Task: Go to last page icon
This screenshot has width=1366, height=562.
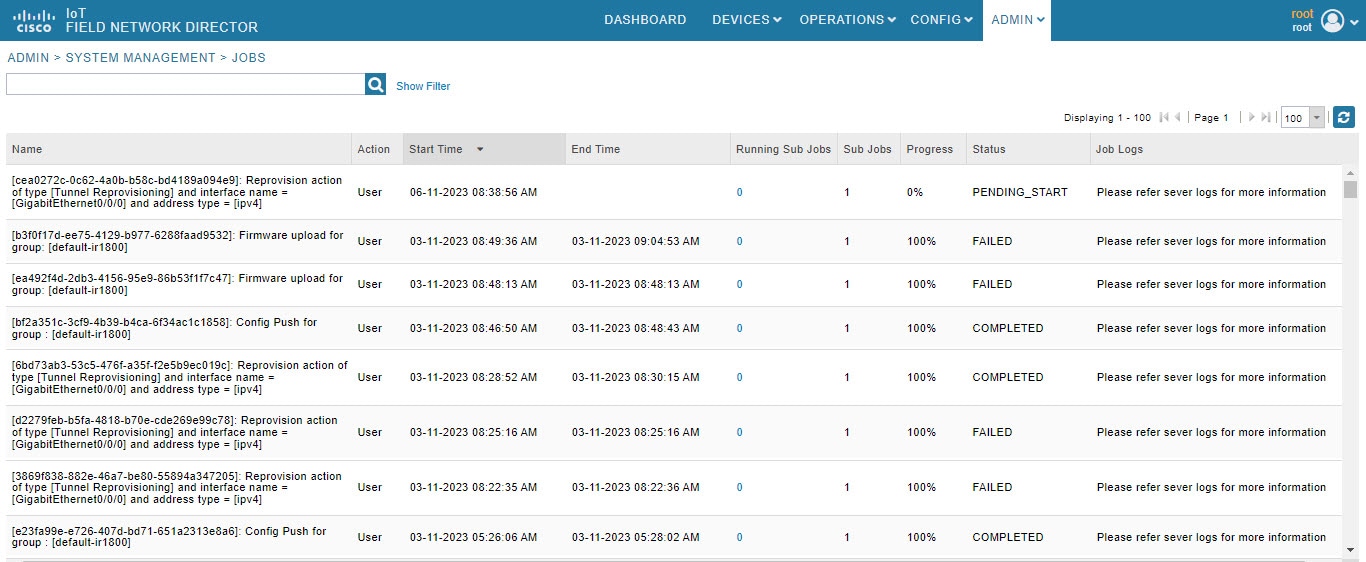Action: click(x=1266, y=117)
